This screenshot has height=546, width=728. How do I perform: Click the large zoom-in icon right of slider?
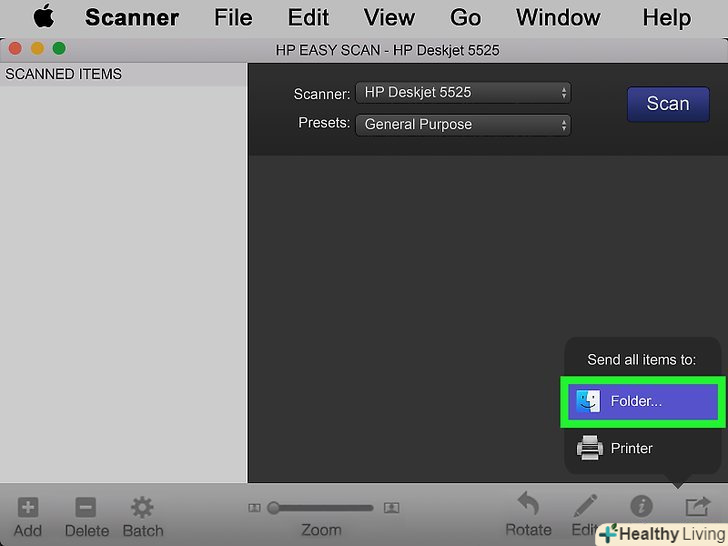tap(391, 507)
